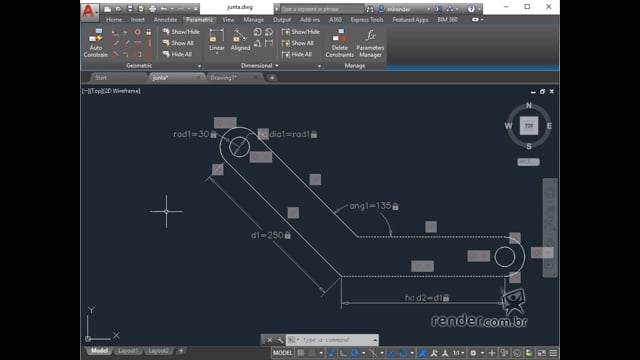Click Delete Constraints tool
The width and height of the screenshot is (640, 360).
pos(340,43)
